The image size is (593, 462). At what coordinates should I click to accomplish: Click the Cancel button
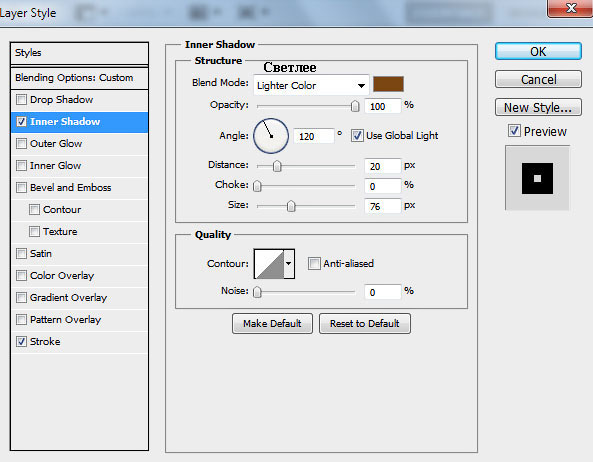pos(538,79)
